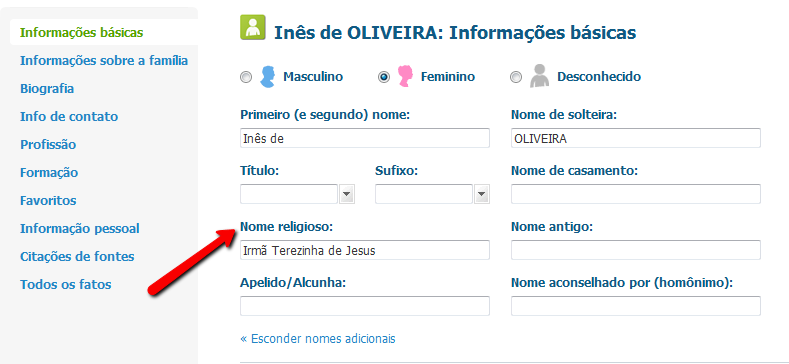The height and width of the screenshot is (364, 789).
Task: Select the Feminino radio button
Action: click(x=384, y=78)
